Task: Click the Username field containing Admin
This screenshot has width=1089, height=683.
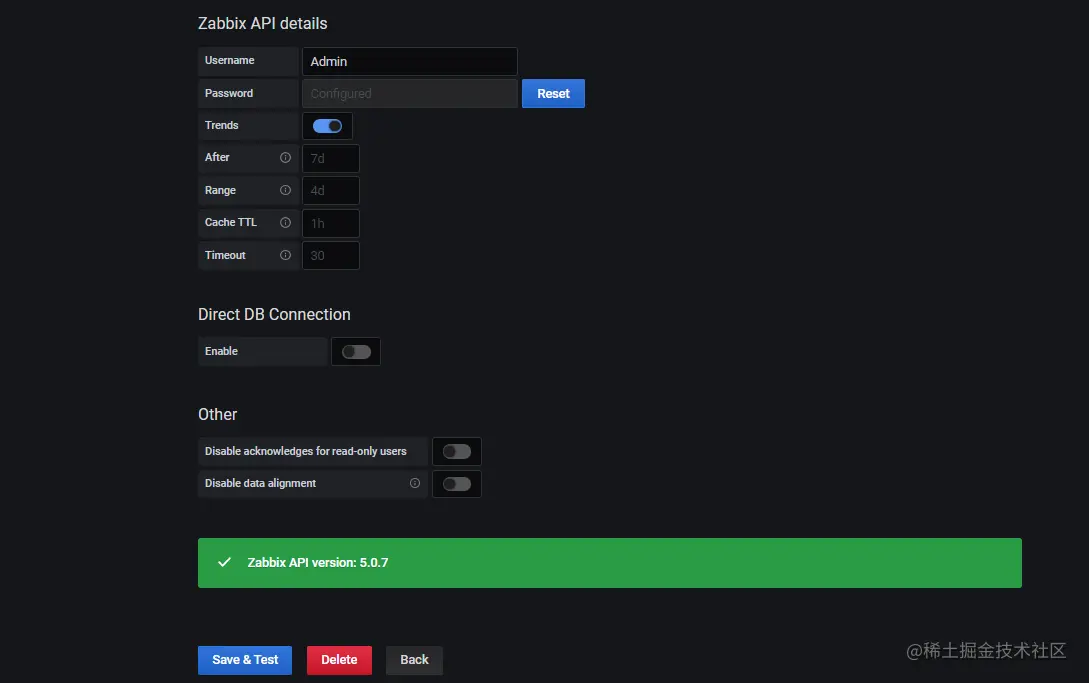Action: (x=410, y=61)
